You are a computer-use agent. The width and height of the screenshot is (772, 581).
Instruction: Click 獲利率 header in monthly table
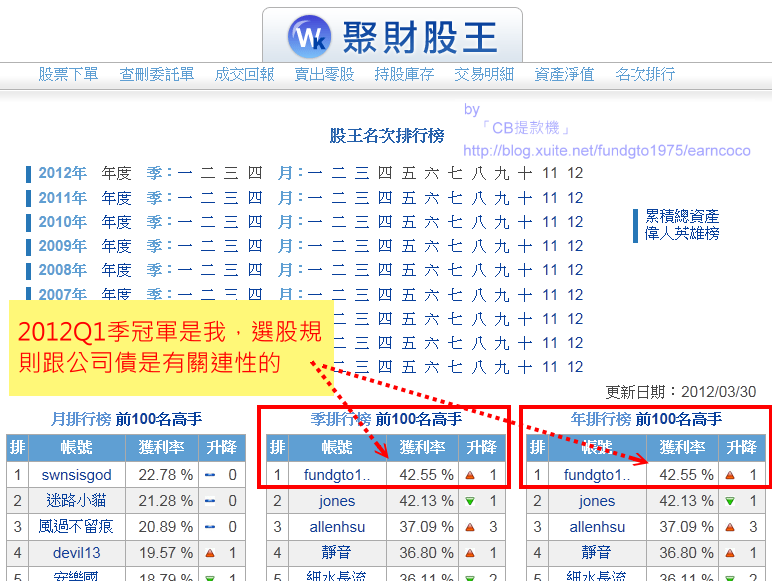tap(161, 448)
